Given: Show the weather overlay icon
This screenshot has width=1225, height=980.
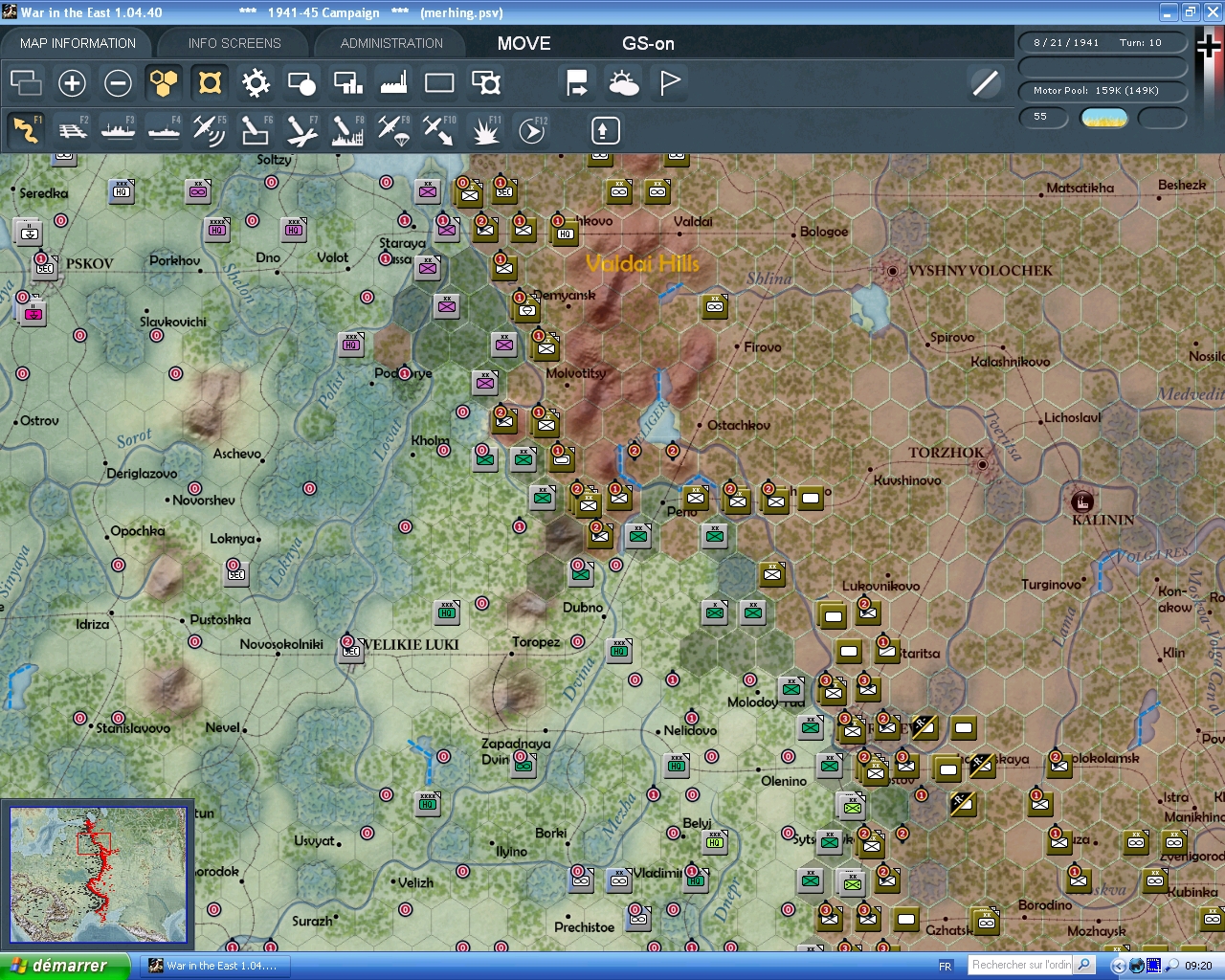Looking at the screenshot, I should pos(623,83).
